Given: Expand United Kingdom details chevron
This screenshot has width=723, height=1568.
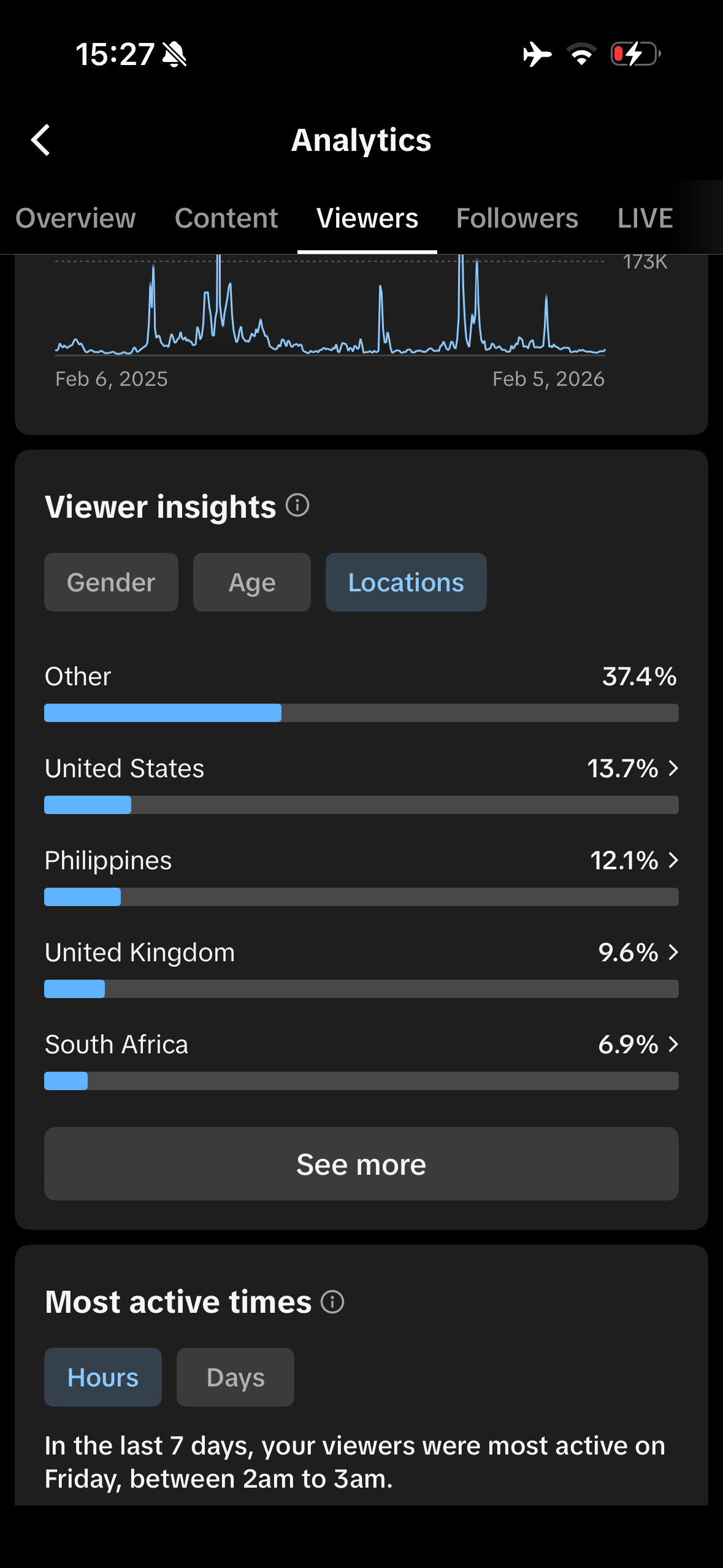Looking at the screenshot, I should [x=673, y=952].
